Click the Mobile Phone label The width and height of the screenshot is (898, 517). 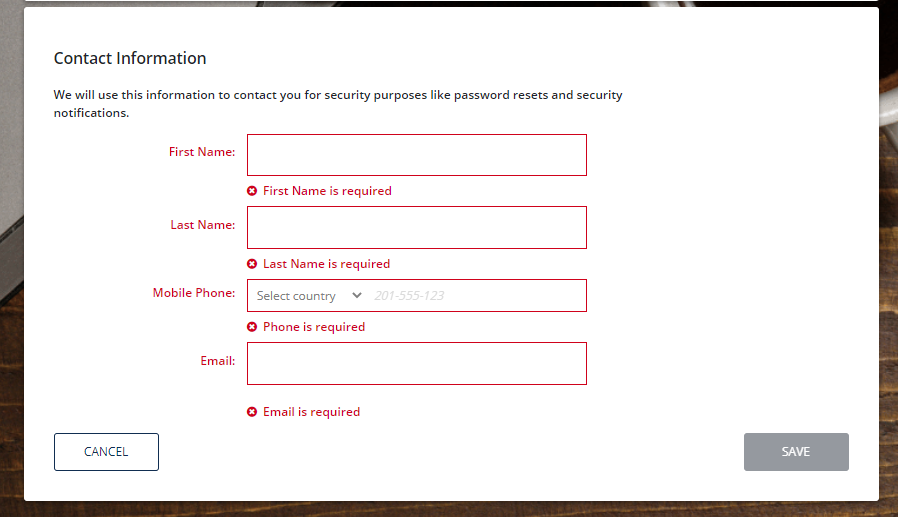tap(194, 293)
